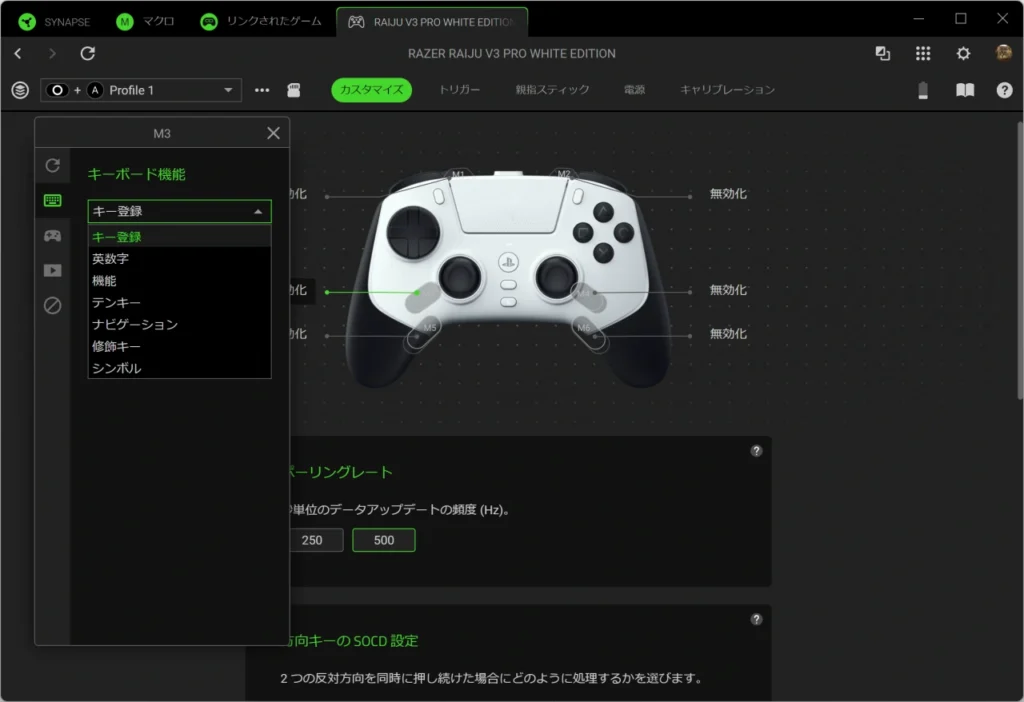
Task: Set polling rate to 250
Action: pyautogui.click(x=312, y=540)
